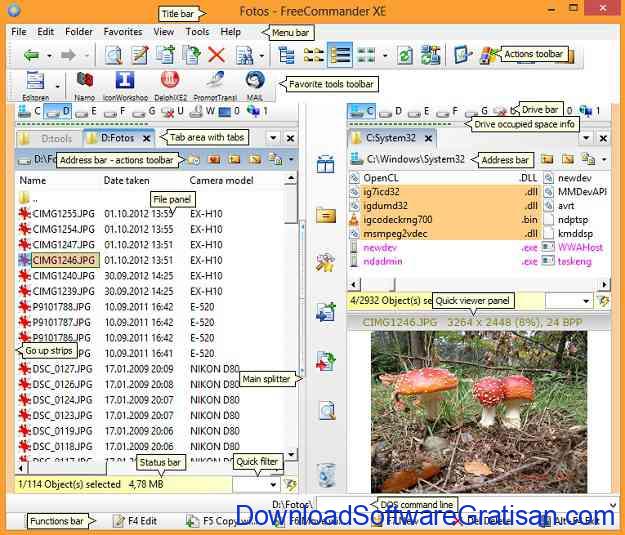Click right panel horizontal scrollbar right arrow

(604, 285)
